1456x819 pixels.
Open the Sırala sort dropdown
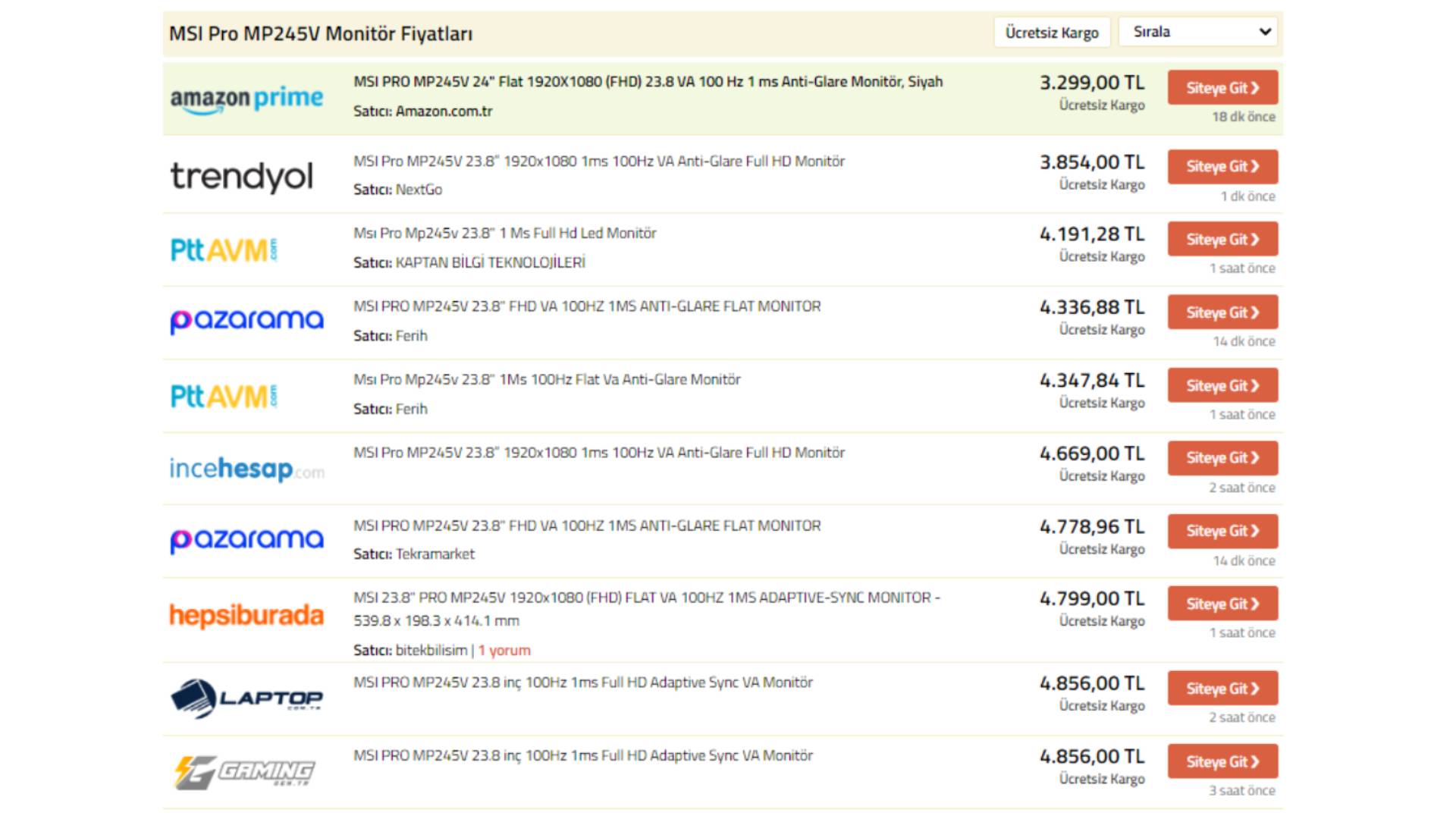(1198, 32)
